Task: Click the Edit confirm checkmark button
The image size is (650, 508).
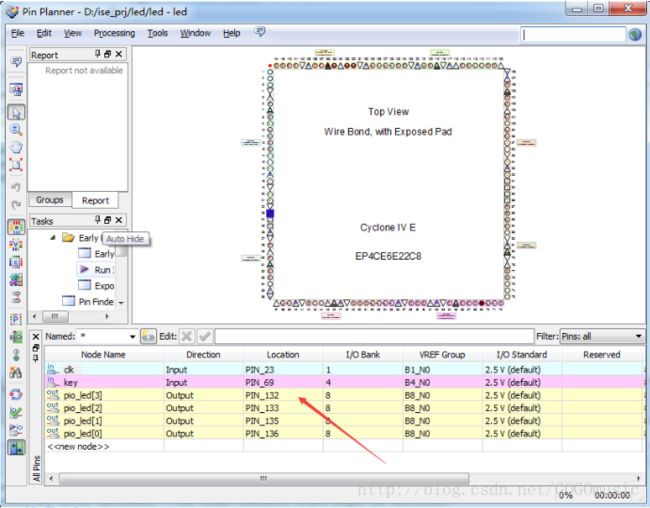Action: pos(205,336)
